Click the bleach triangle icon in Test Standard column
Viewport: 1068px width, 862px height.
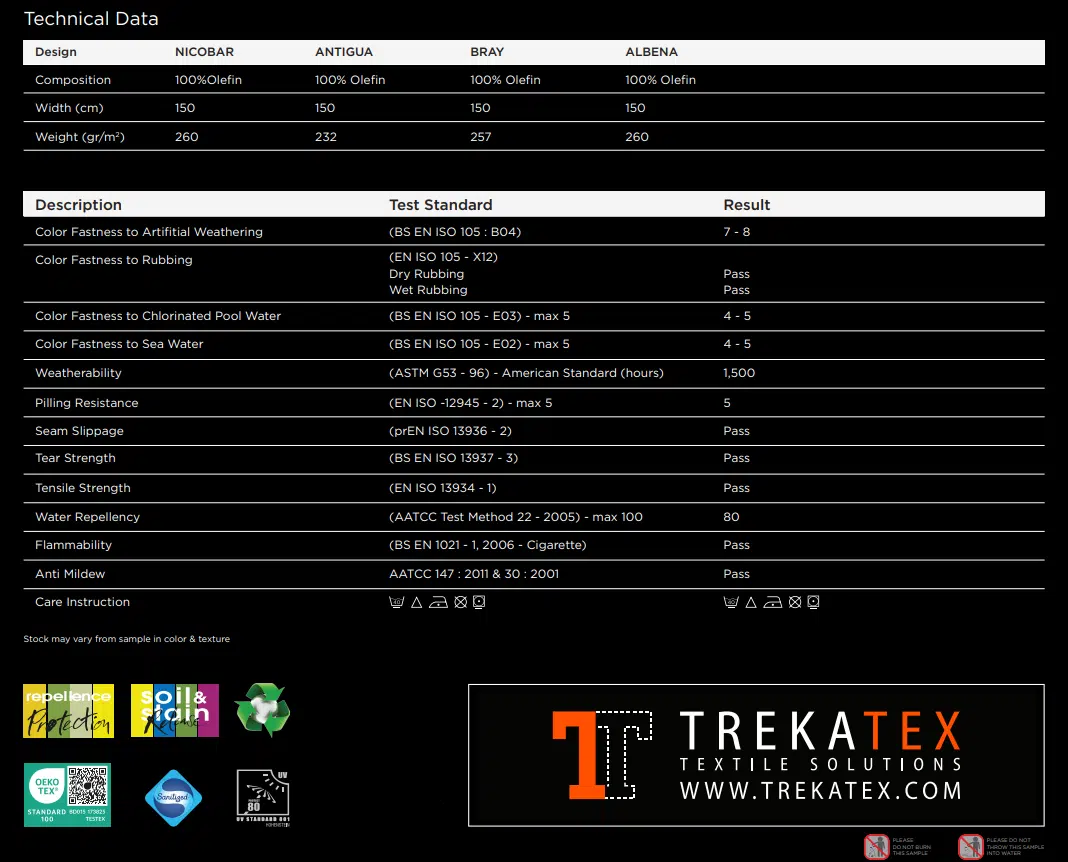417,602
